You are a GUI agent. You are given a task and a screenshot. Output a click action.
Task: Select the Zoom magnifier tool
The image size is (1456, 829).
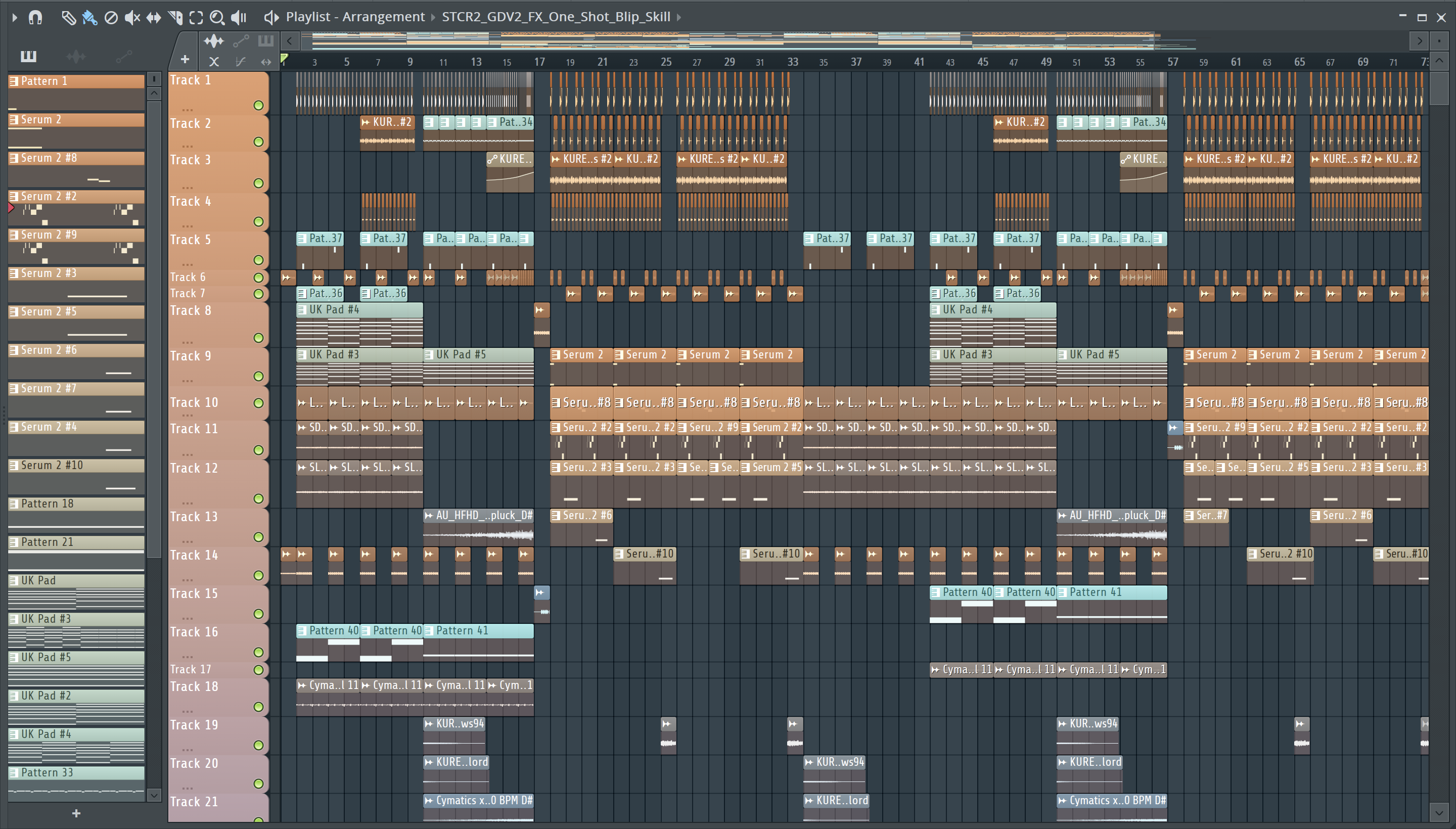coord(217,18)
